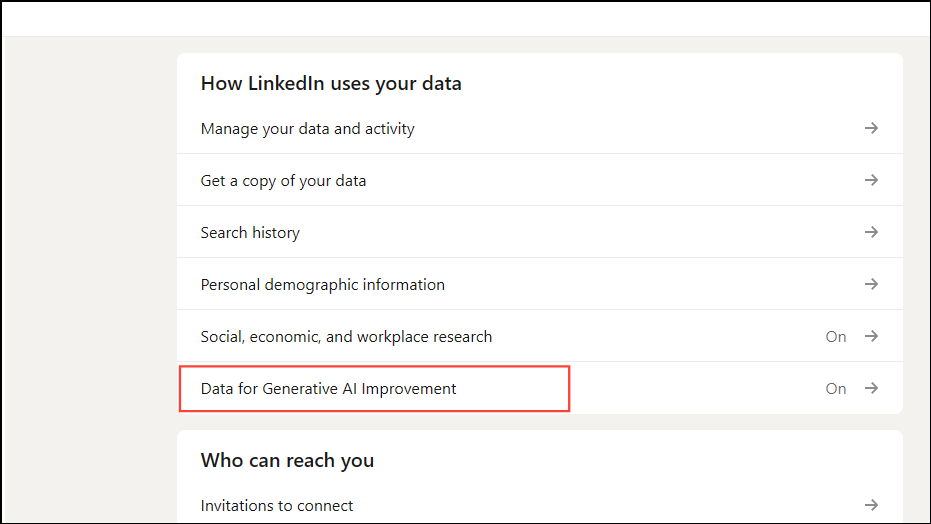Viewport: 931px width, 524px height.
Task: Open the Search history setting
Action: (x=250, y=233)
